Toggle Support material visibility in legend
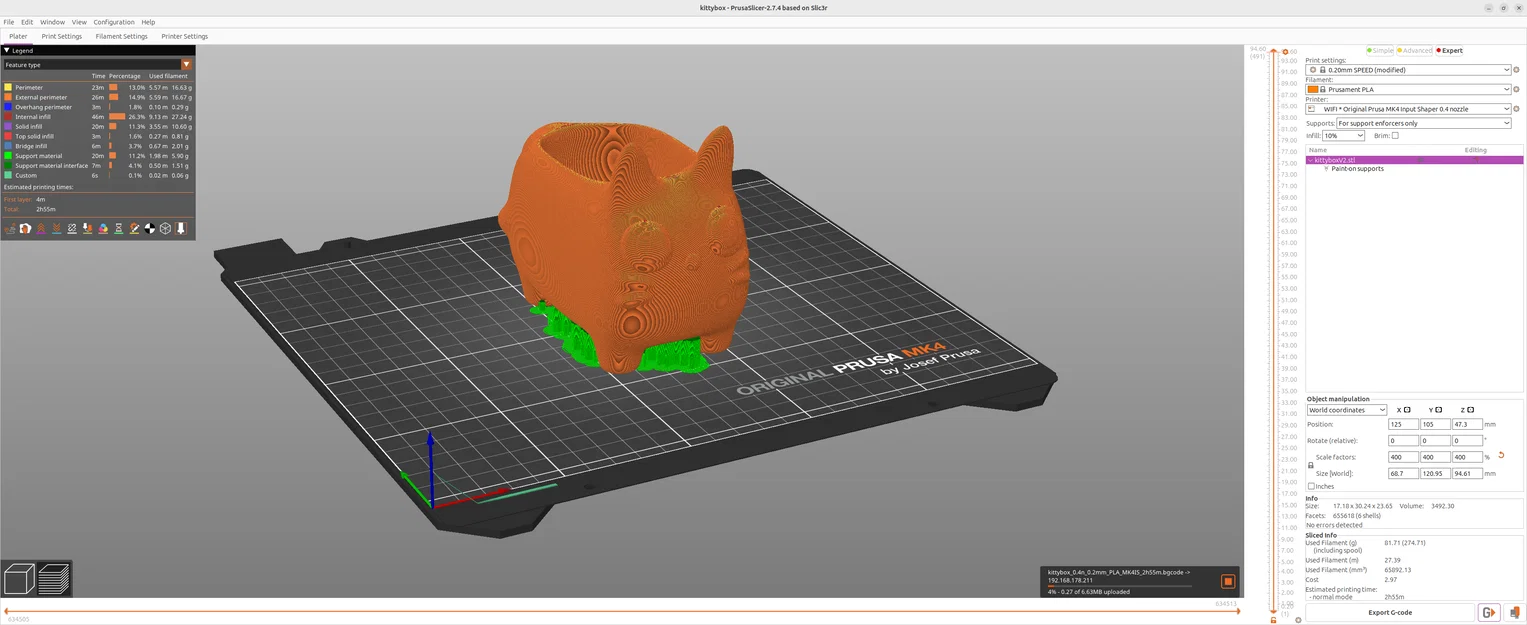 point(97,156)
